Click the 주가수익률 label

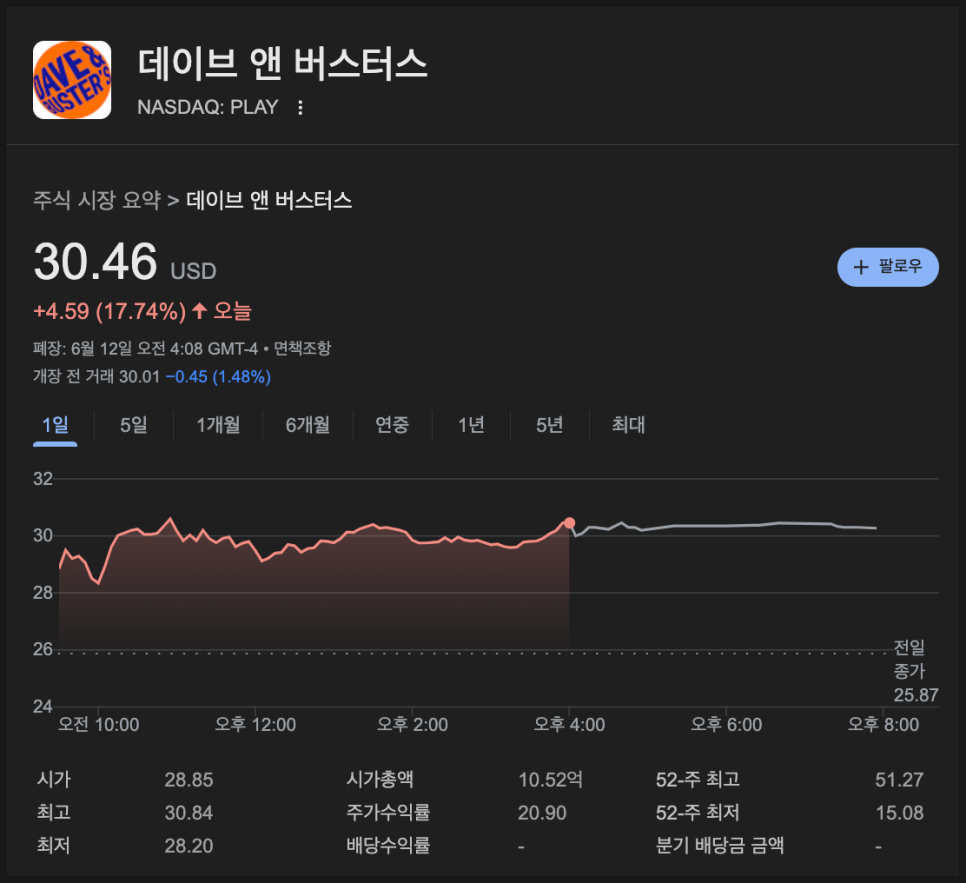point(388,813)
